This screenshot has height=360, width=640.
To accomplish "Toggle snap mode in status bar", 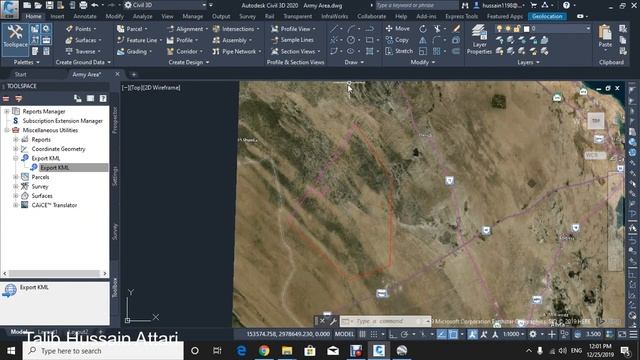I will 373,334.
